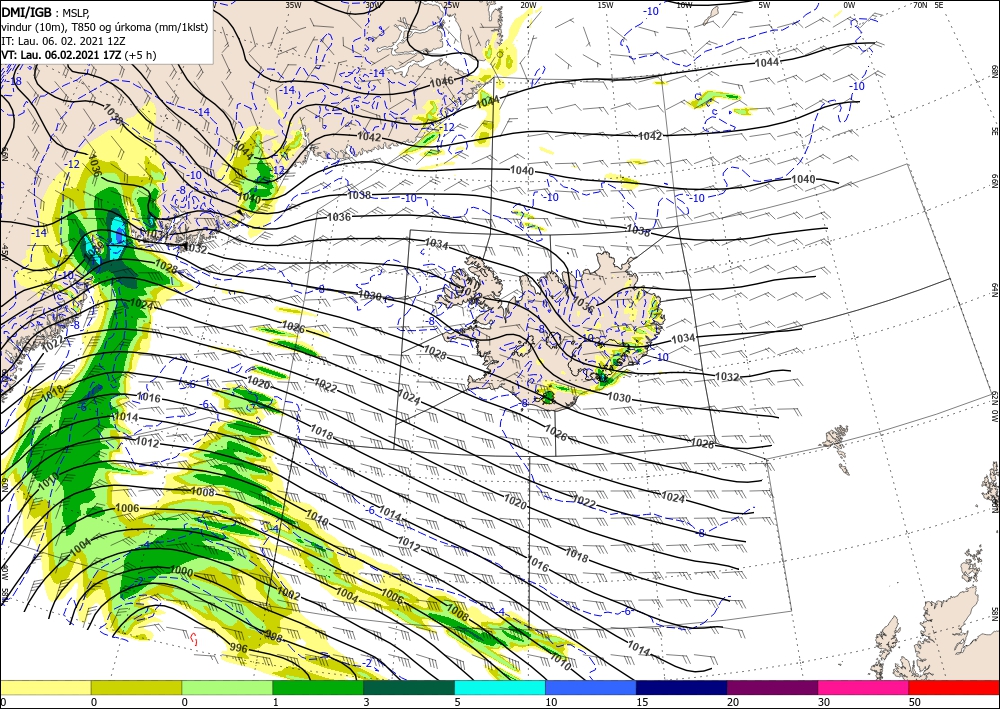Viewport: 1000px width, 709px height.
Task: Click the Faroe Islands on the map
Action: pyautogui.click(x=838, y=450)
